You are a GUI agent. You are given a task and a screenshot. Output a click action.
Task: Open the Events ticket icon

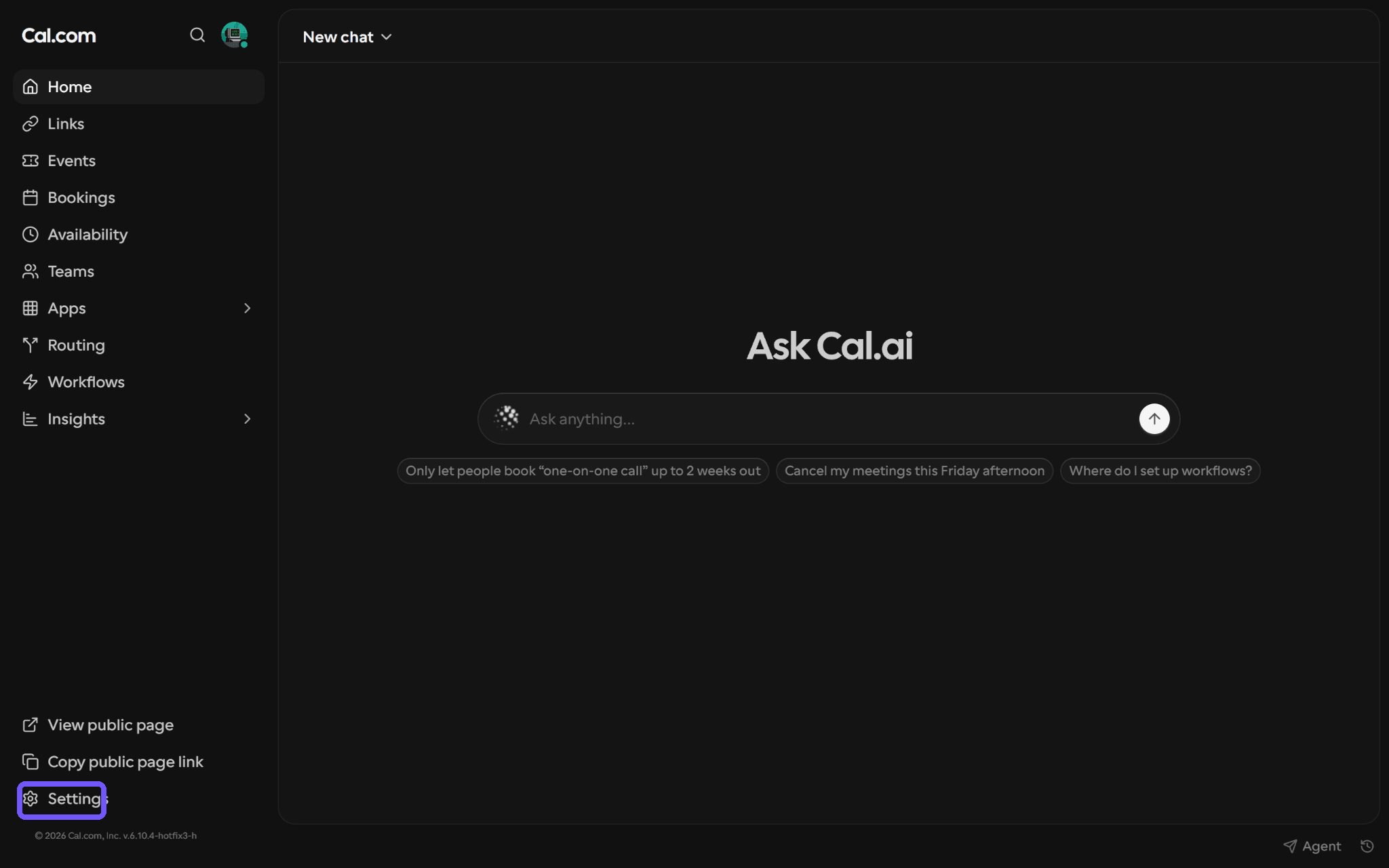coord(30,161)
